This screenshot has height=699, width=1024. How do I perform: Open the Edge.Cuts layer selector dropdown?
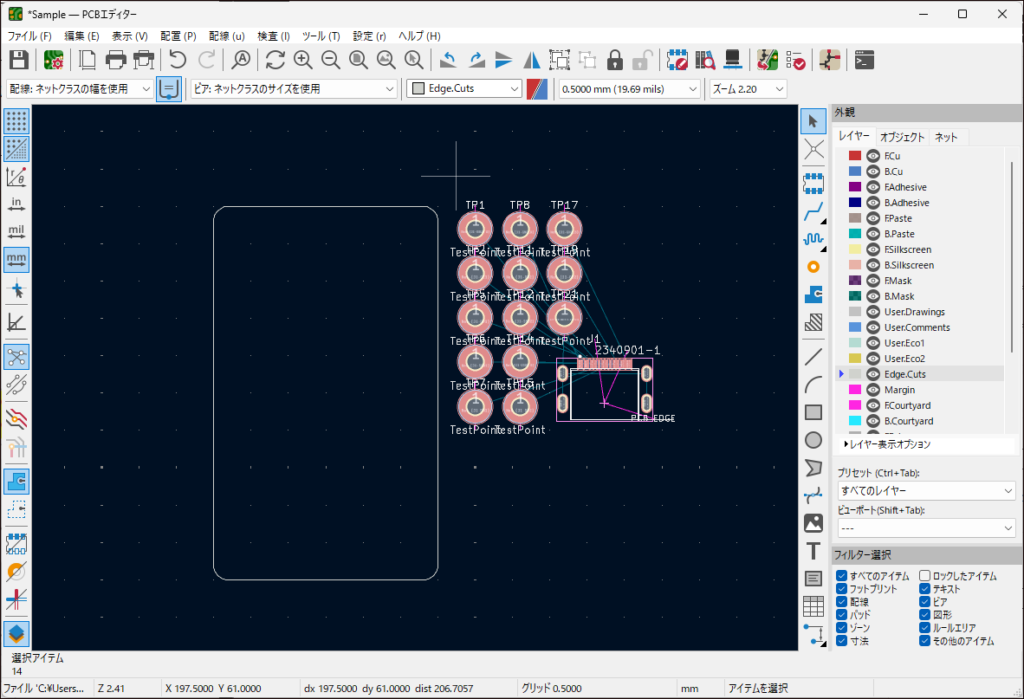pyautogui.click(x=465, y=89)
